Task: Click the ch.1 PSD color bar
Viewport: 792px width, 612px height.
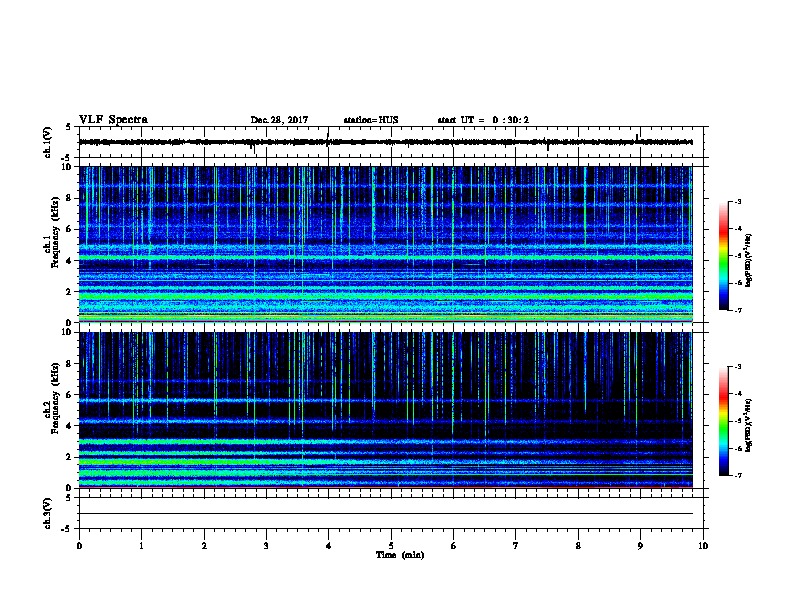Action: click(723, 256)
